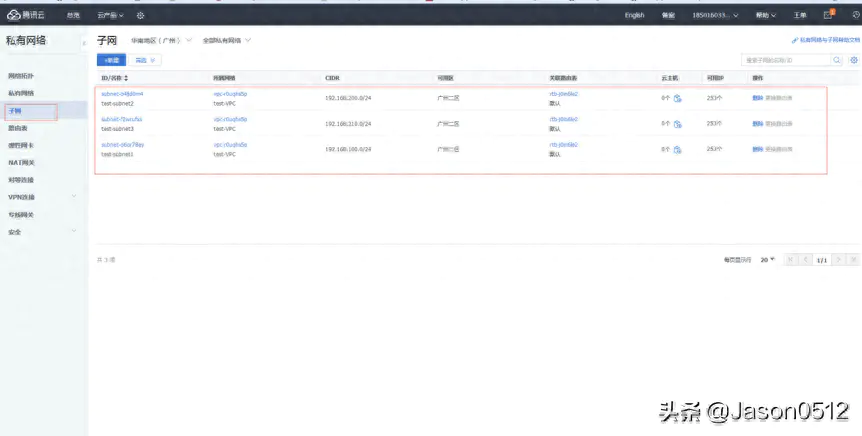
Task: Select 路由表 in the left sidebar
Action: click(18, 128)
